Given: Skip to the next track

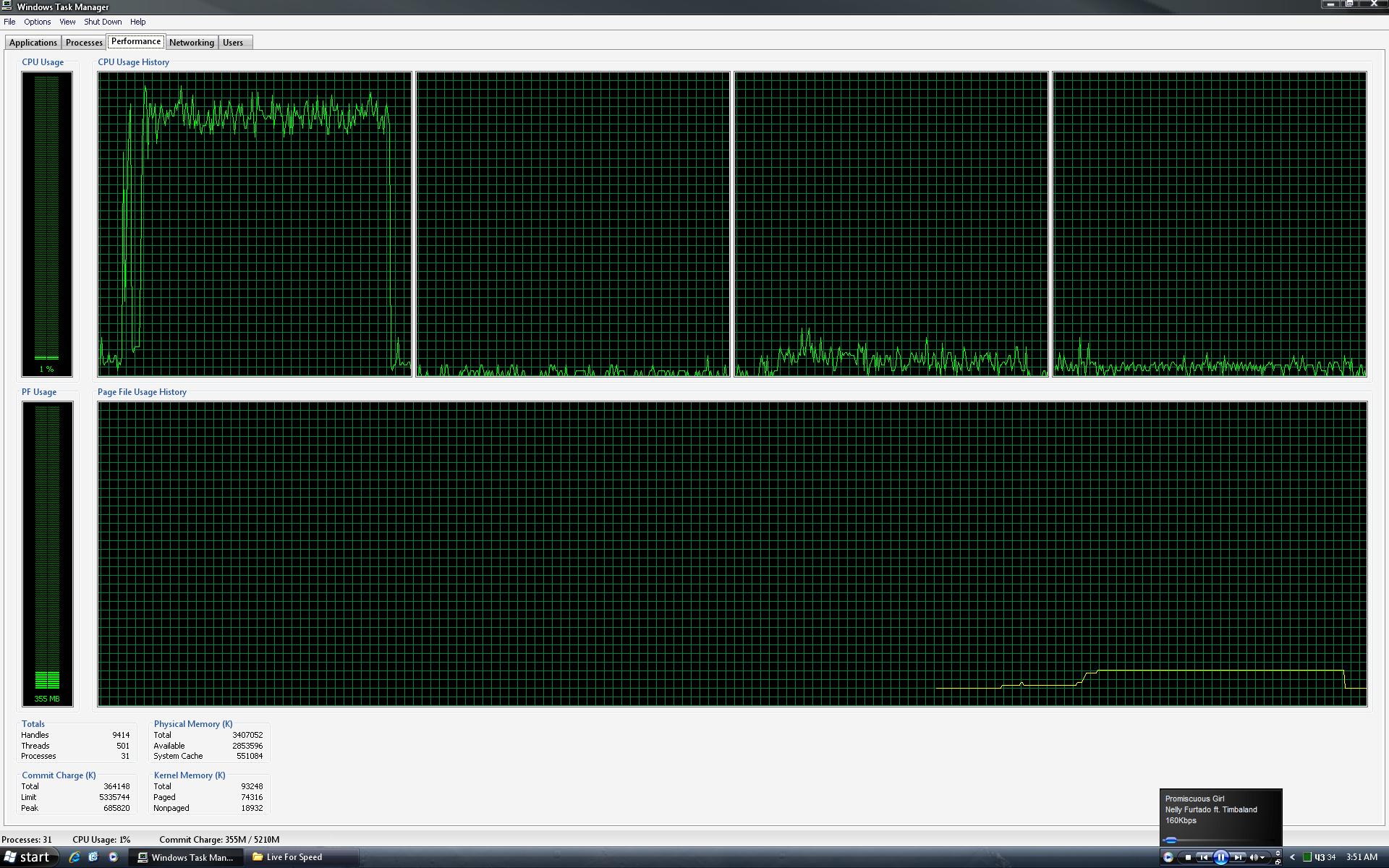Looking at the screenshot, I should [1239, 858].
